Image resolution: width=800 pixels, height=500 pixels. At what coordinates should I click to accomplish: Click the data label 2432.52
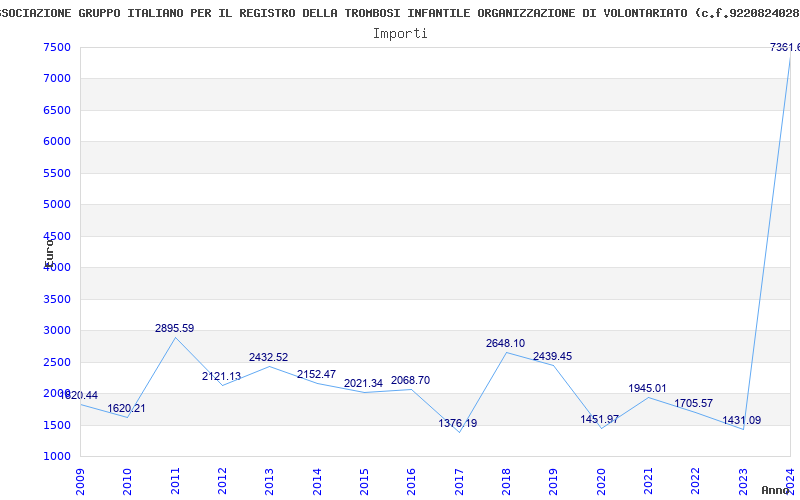[x=268, y=358]
